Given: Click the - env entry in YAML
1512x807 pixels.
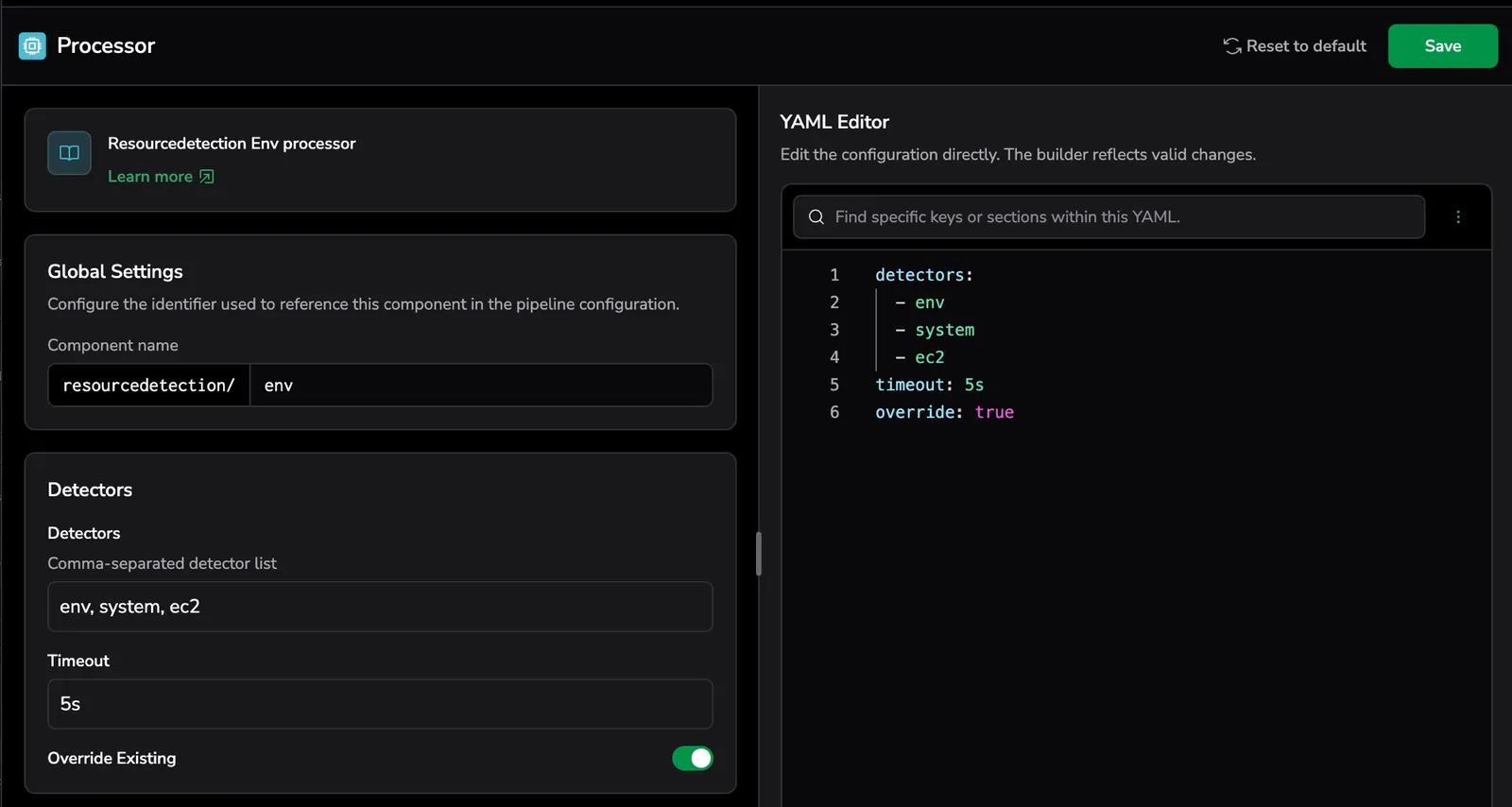Looking at the screenshot, I should (x=919, y=302).
